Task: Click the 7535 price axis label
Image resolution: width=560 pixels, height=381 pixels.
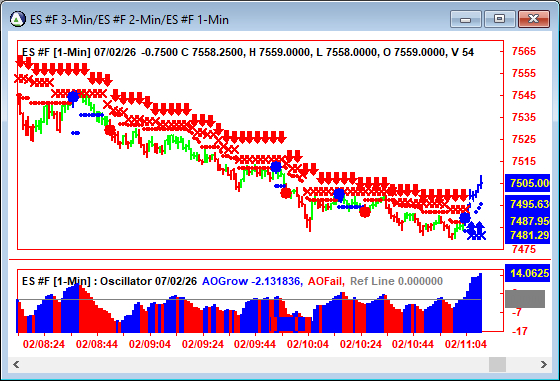Action: pos(524,117)
